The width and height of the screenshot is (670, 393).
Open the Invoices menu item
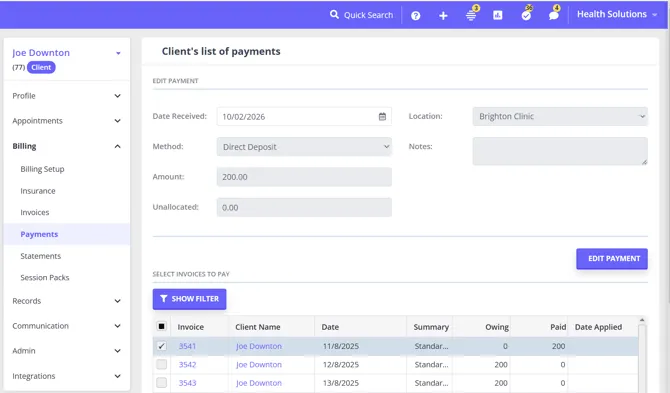tap(35, 212)
